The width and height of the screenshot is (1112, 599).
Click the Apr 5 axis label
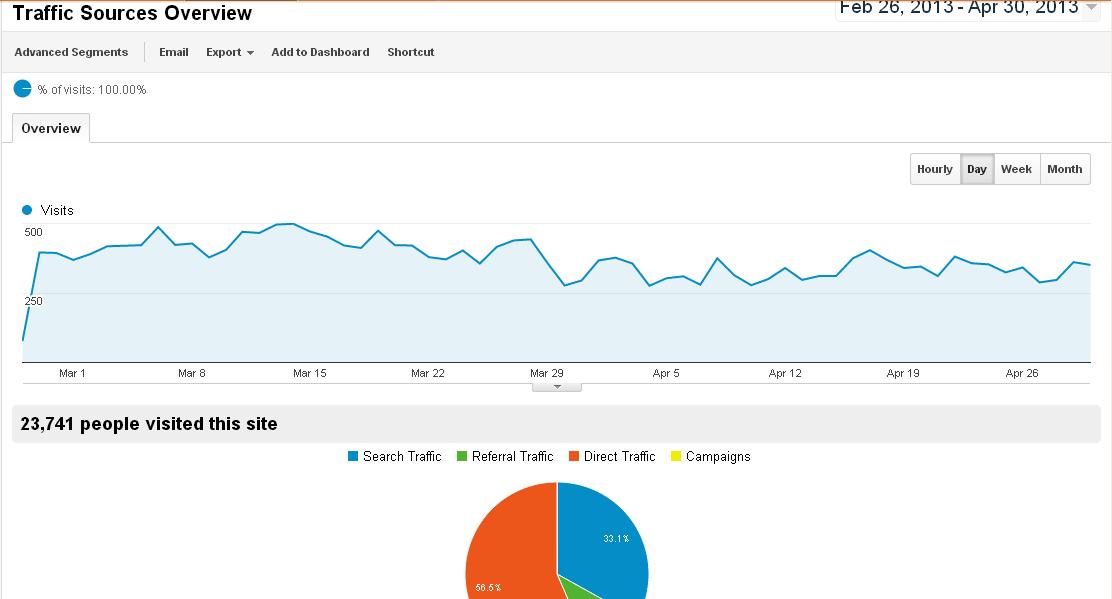666,373
